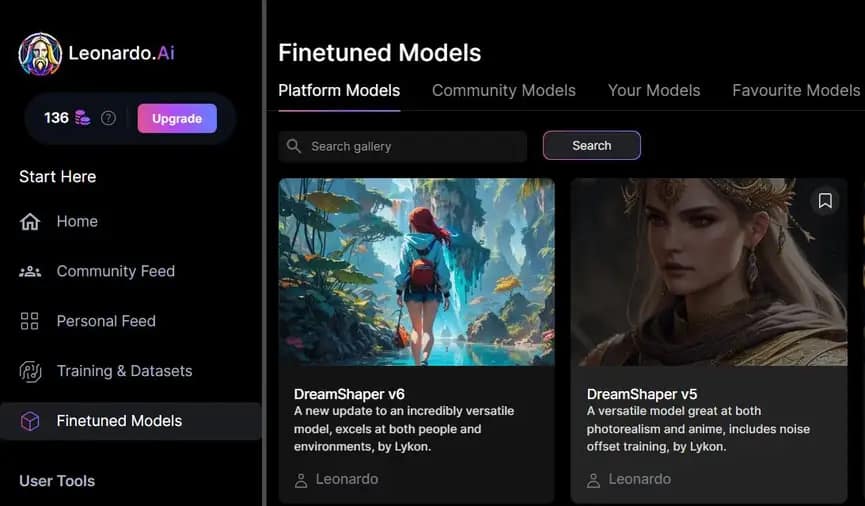Click the search magnifier icon

294,146
